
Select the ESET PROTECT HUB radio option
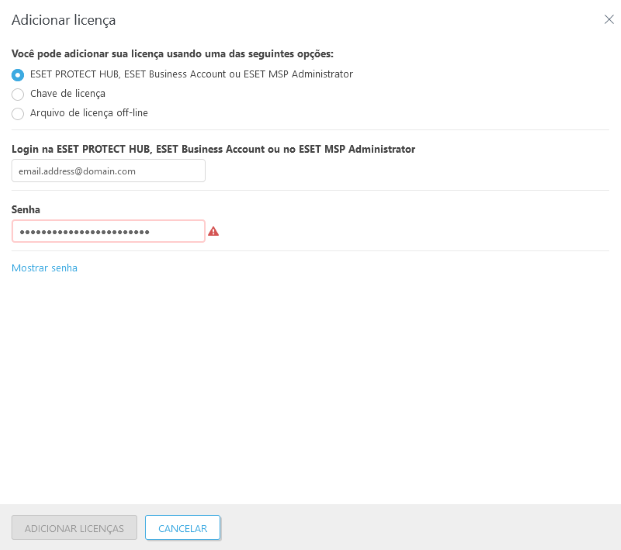coord(17,74)
